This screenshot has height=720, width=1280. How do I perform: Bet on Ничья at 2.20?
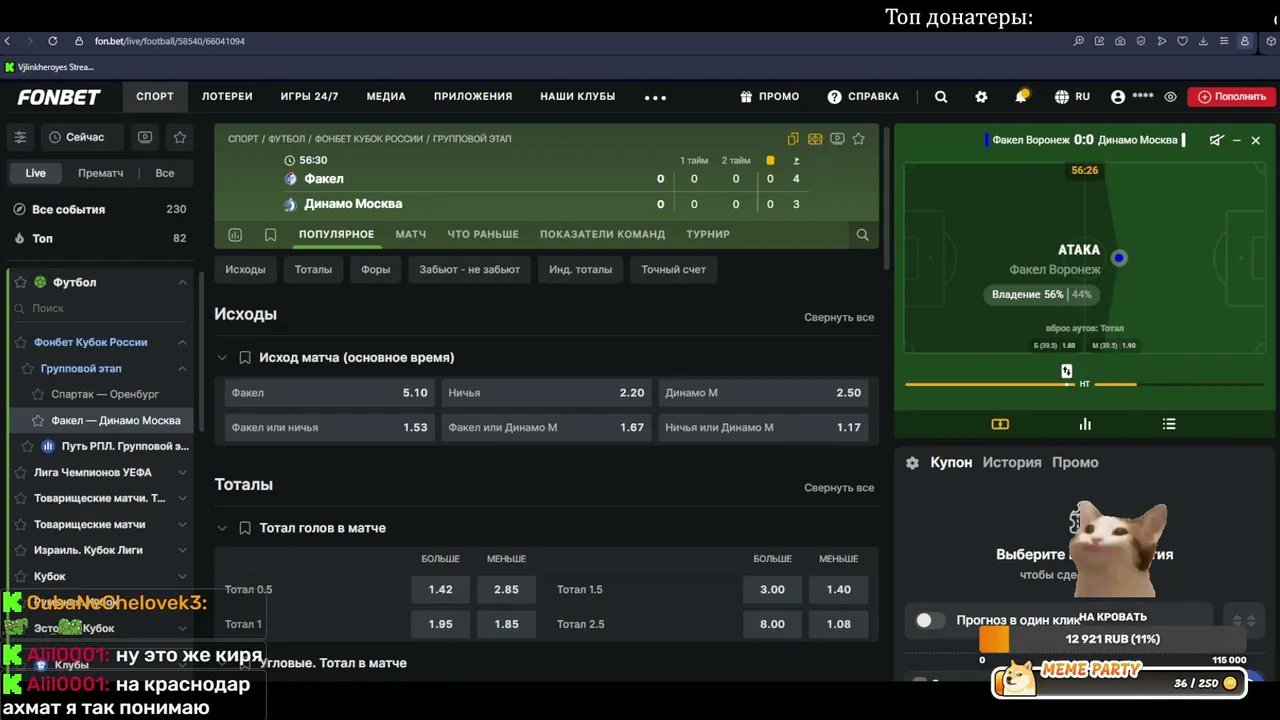click(546, 393)
